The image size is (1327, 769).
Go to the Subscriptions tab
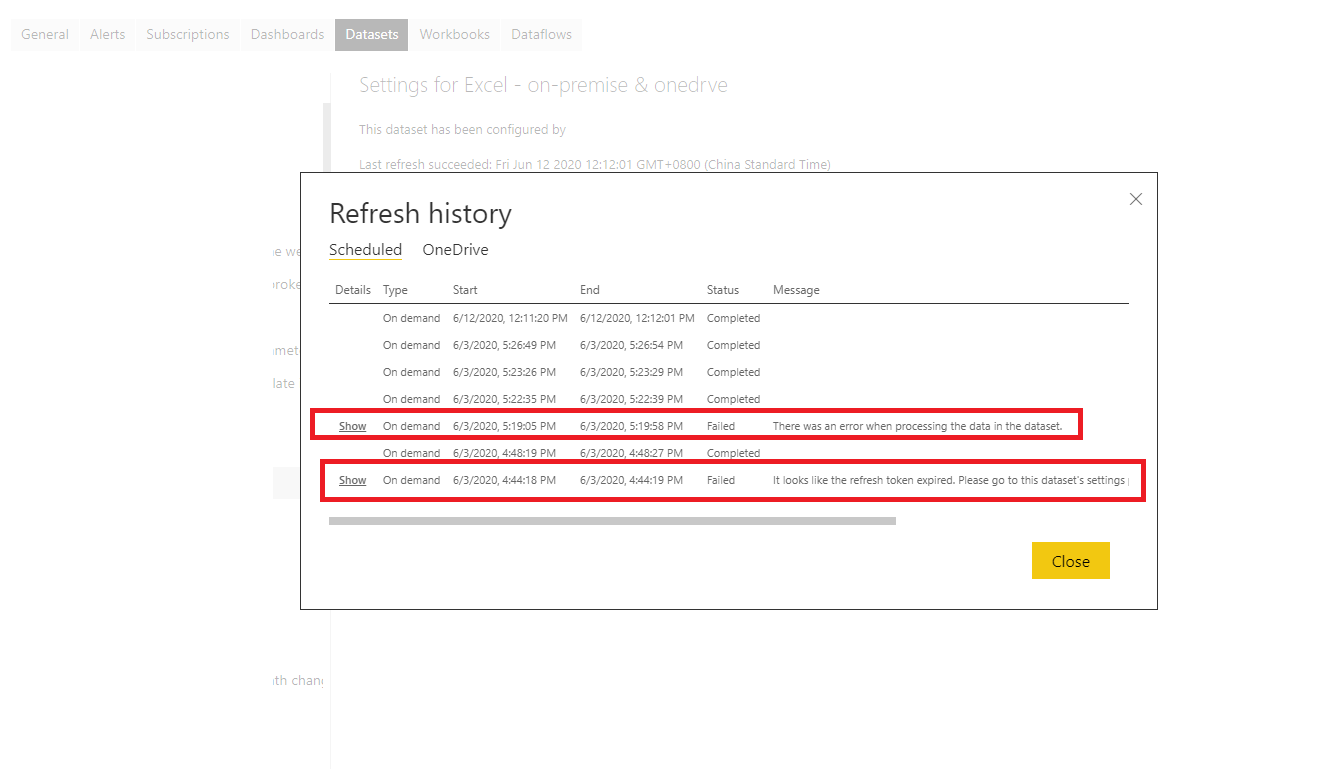[x=188, y=34]
